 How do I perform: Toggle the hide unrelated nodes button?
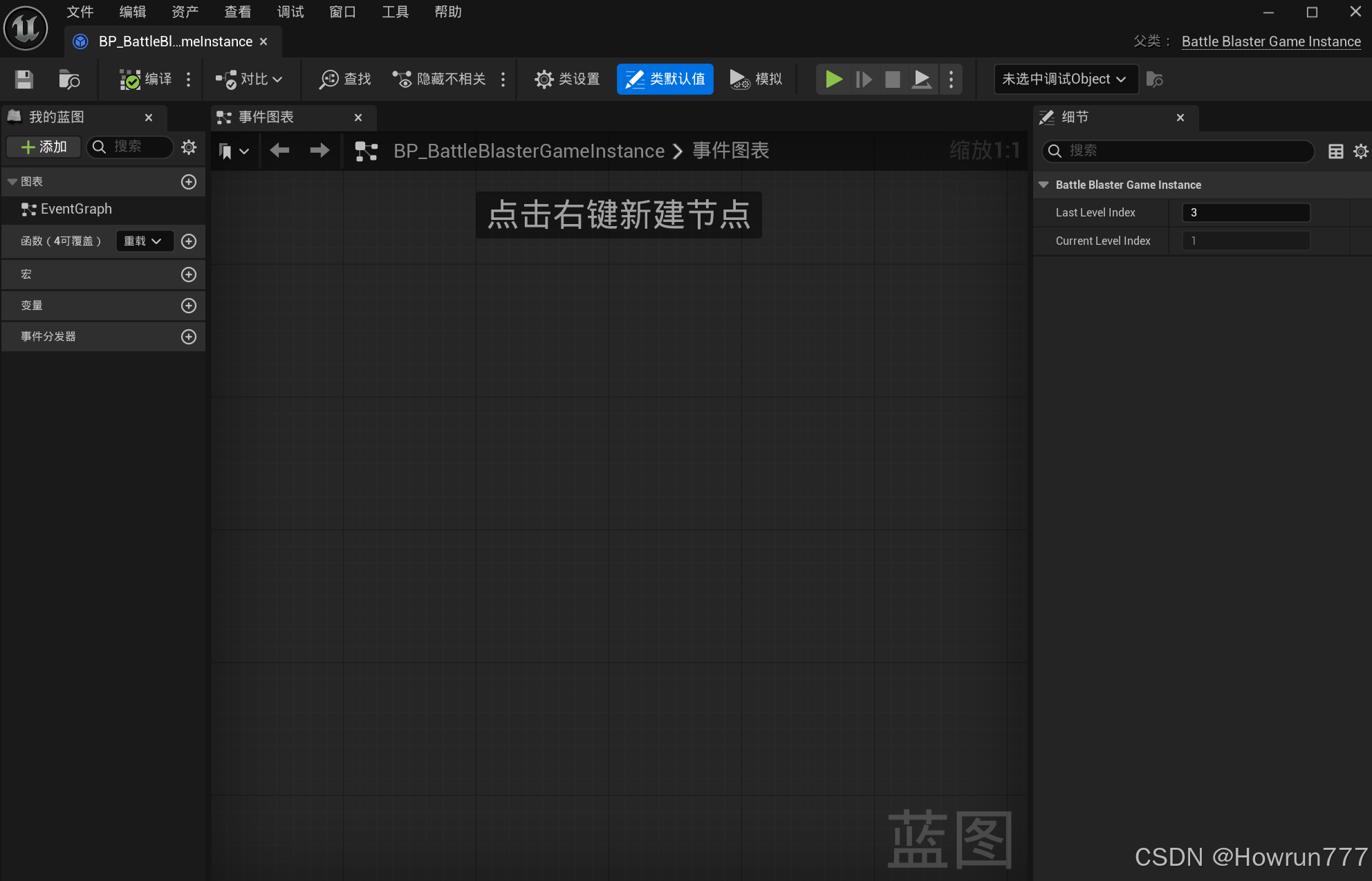[440, 80]
